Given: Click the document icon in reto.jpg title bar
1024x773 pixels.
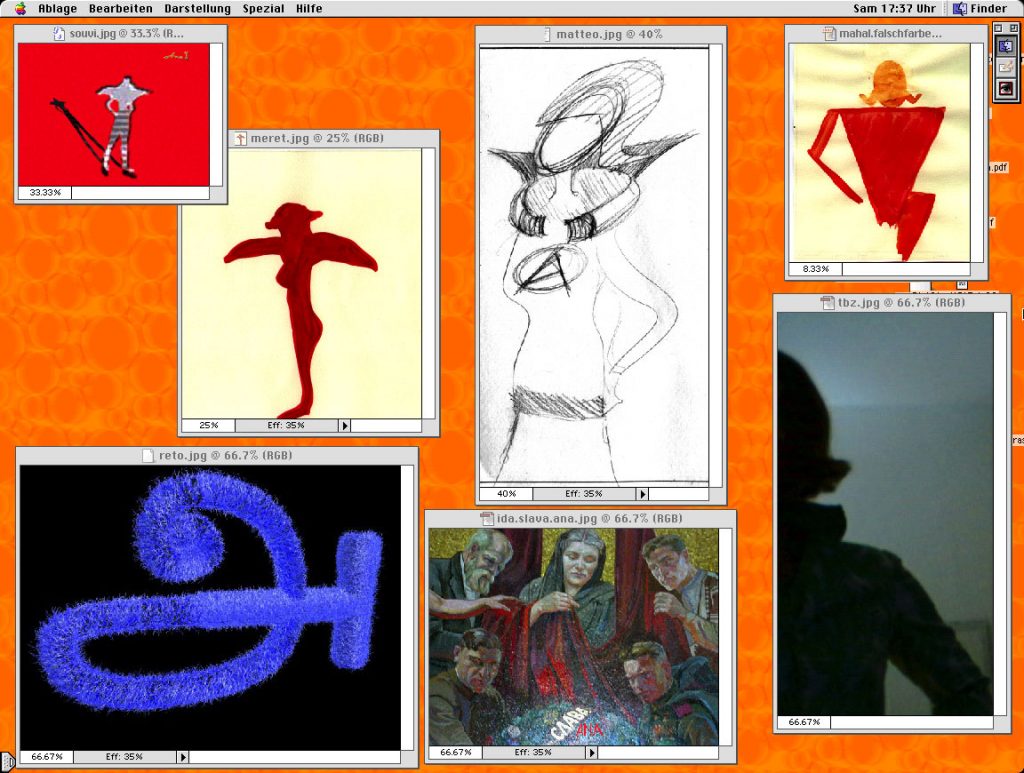Looking at the screenshot, I should (150, 456).
